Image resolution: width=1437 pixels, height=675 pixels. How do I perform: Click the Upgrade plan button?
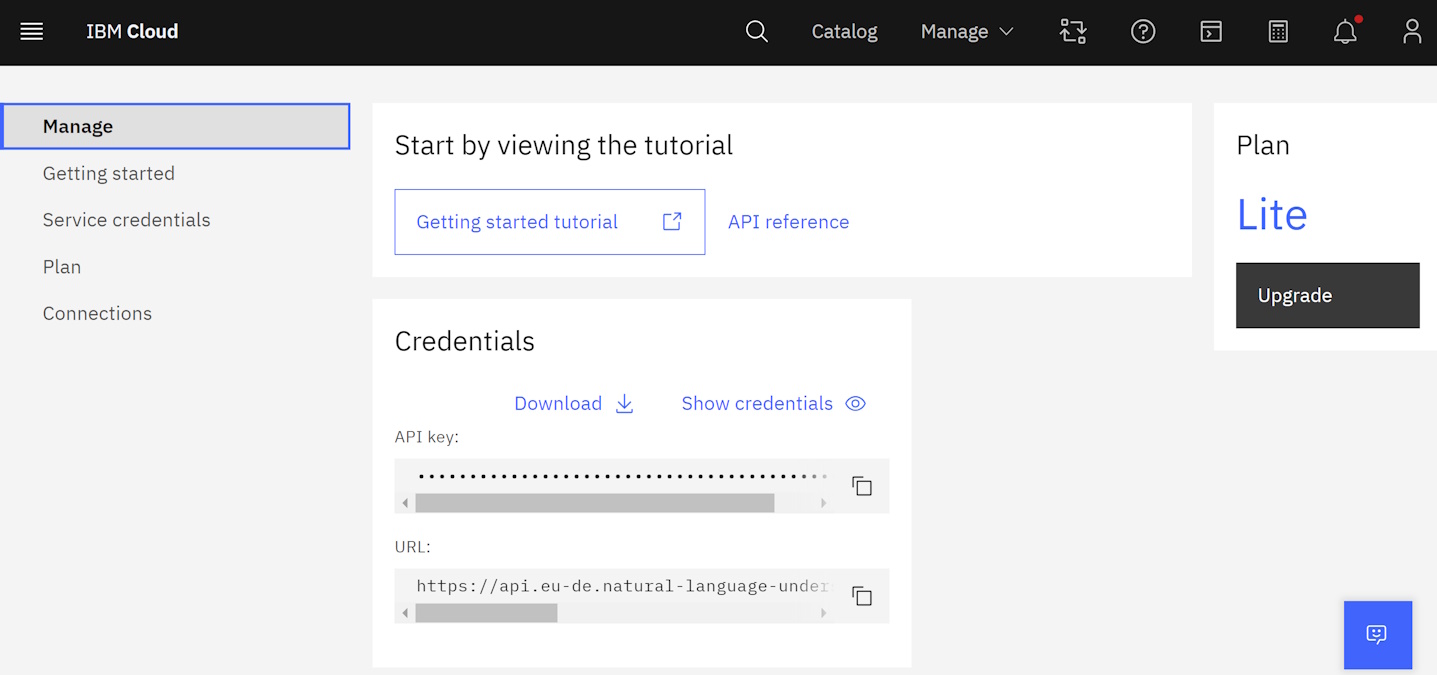point(1327,295)
